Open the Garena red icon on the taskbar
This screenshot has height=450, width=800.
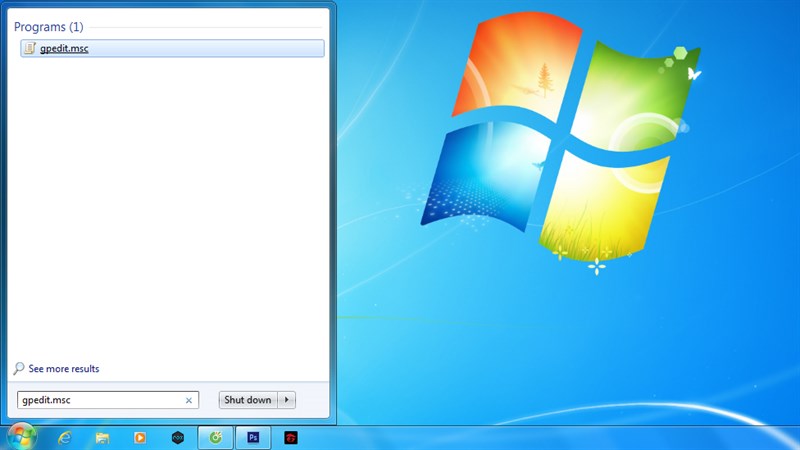click(291, 438)
